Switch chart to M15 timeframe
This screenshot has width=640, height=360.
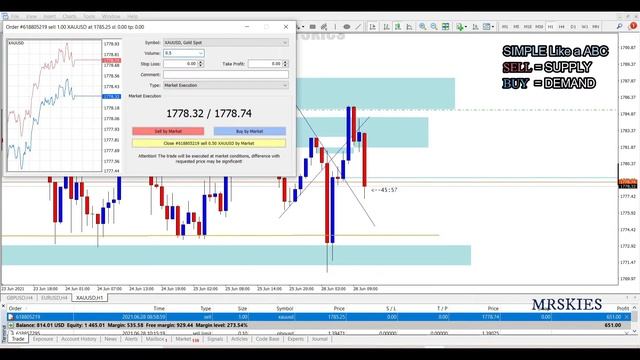tap(527, 27)
